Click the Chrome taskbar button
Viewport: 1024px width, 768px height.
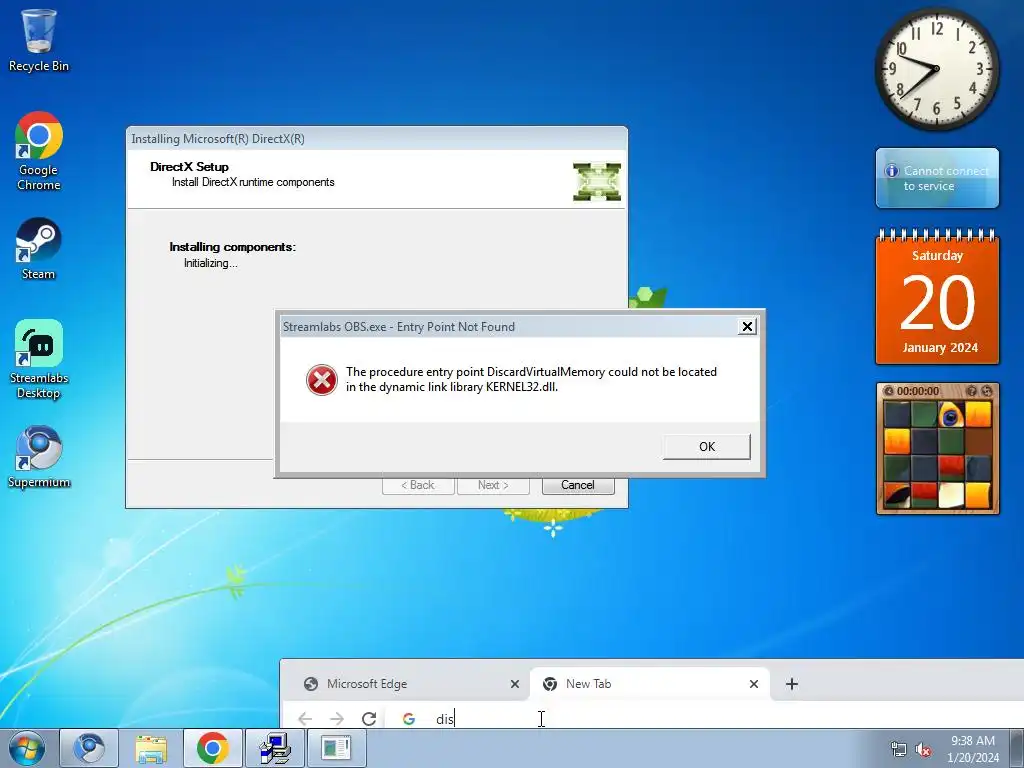(212, 748)
